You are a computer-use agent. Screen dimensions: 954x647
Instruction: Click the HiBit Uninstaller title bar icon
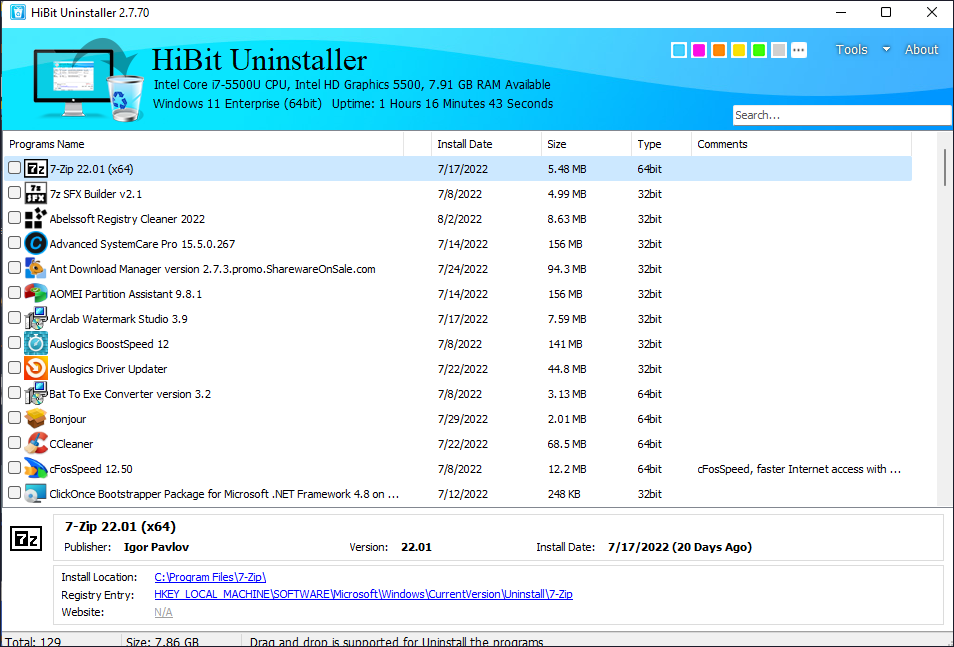[18, 12]
